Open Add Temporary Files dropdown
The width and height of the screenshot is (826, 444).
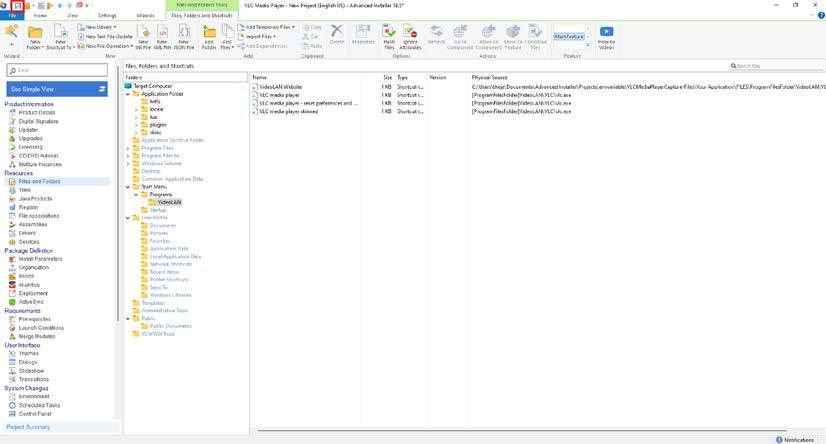(266, 27)
